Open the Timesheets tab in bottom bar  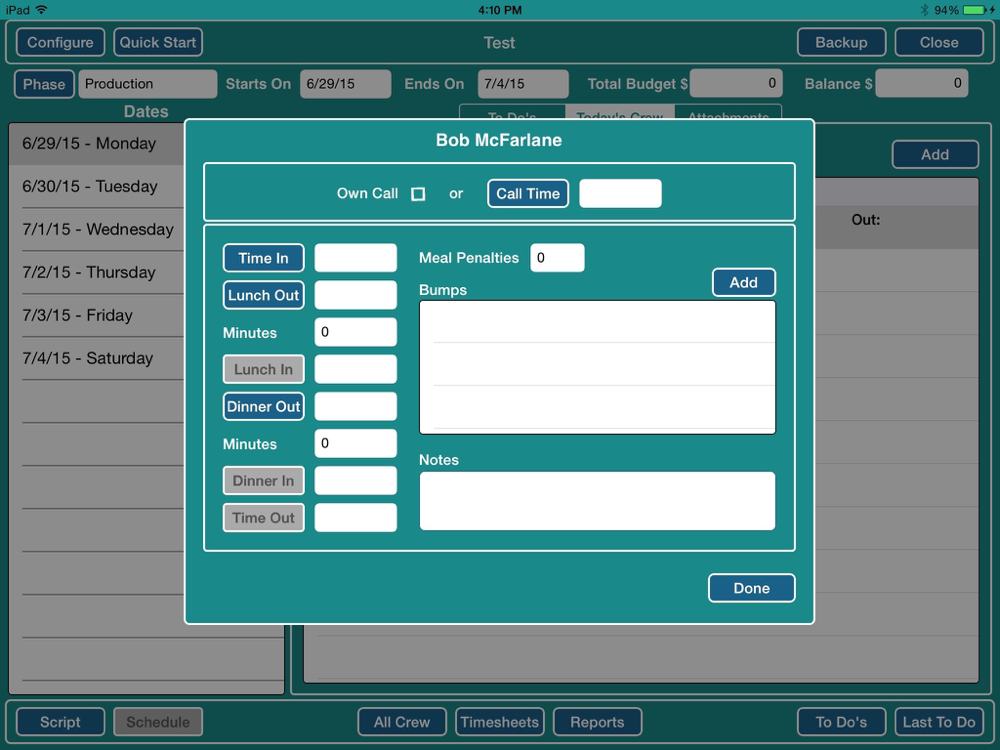click(x=500, y=722)
